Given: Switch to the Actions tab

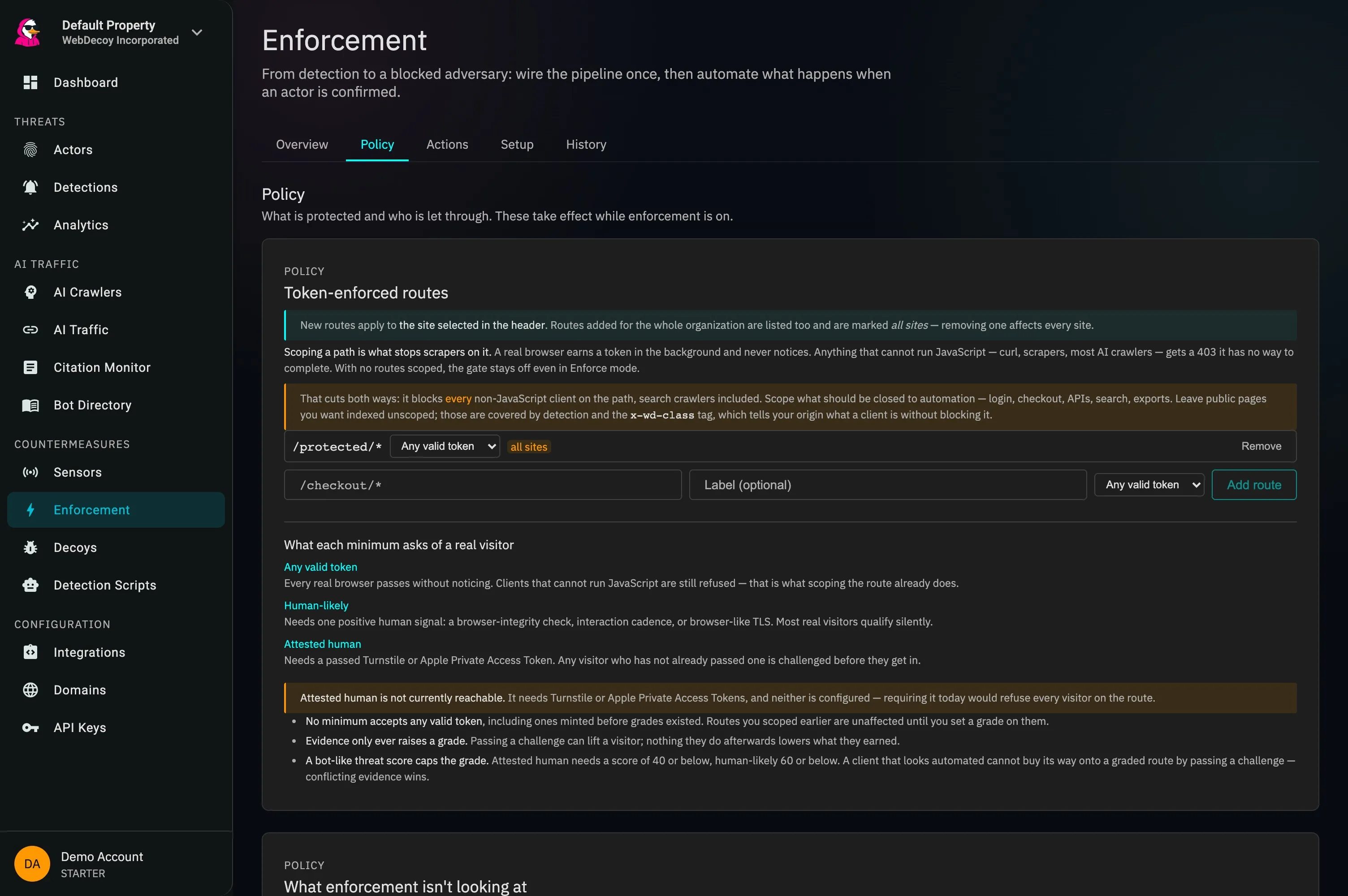Looking at the screenshot, I should (447, 144).
